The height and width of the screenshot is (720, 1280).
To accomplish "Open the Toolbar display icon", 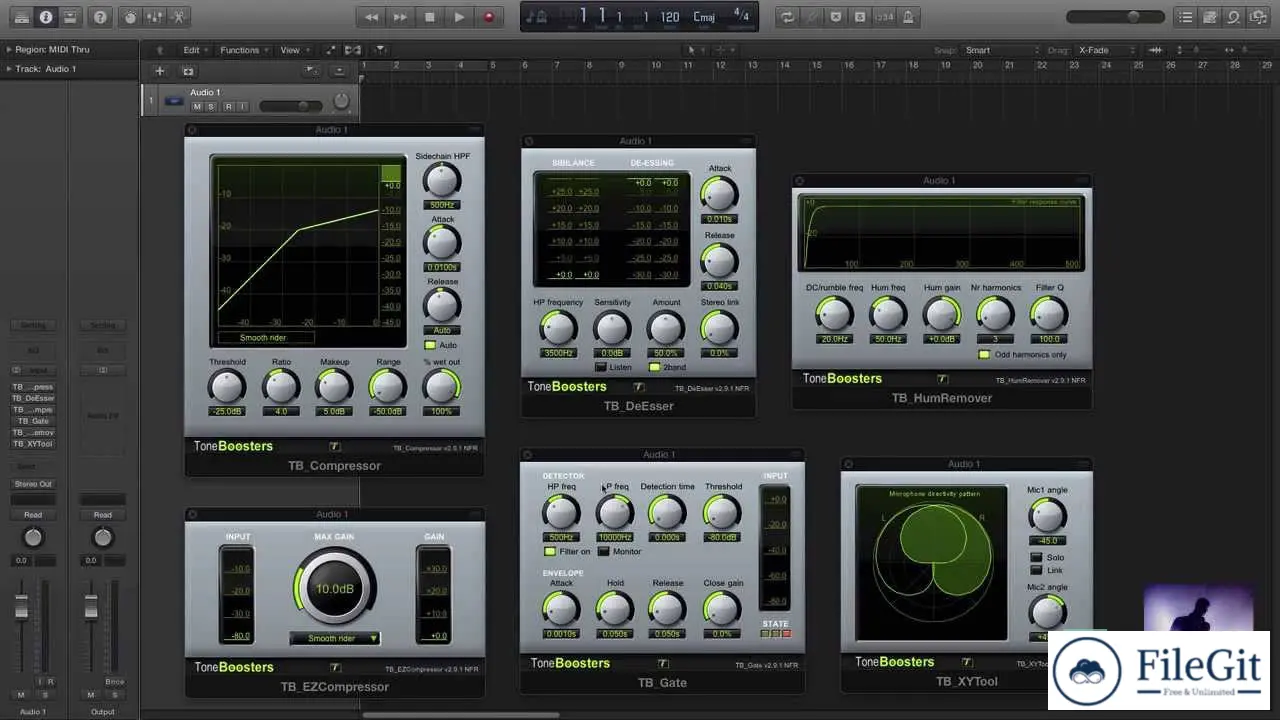I will click(70, 17).
